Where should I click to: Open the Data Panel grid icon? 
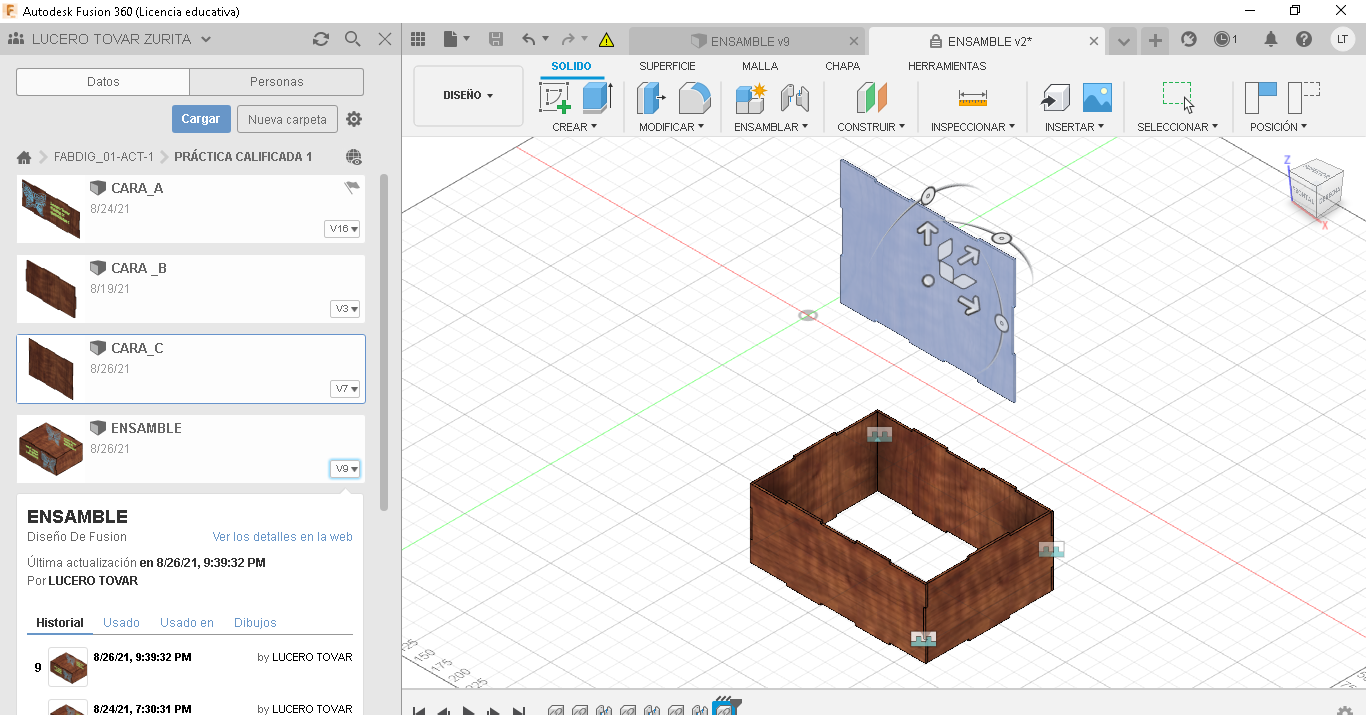tap(419, 40)
